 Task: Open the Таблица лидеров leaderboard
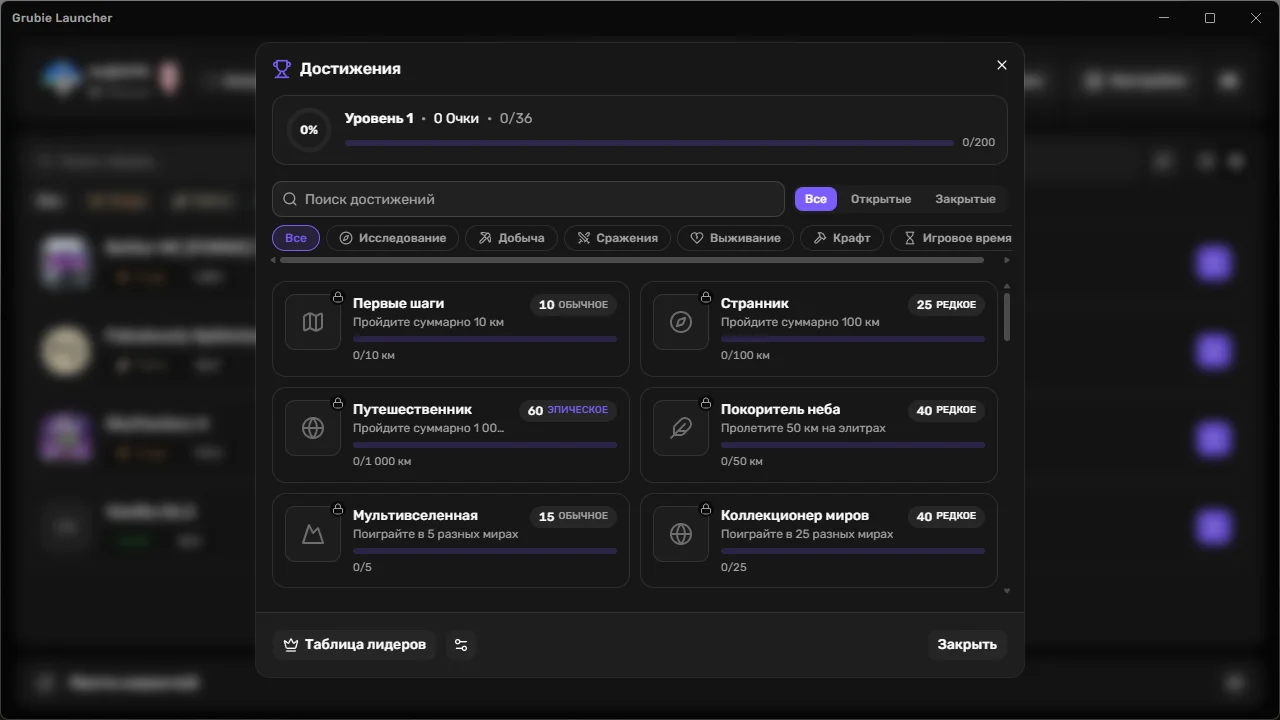(355, 645)
